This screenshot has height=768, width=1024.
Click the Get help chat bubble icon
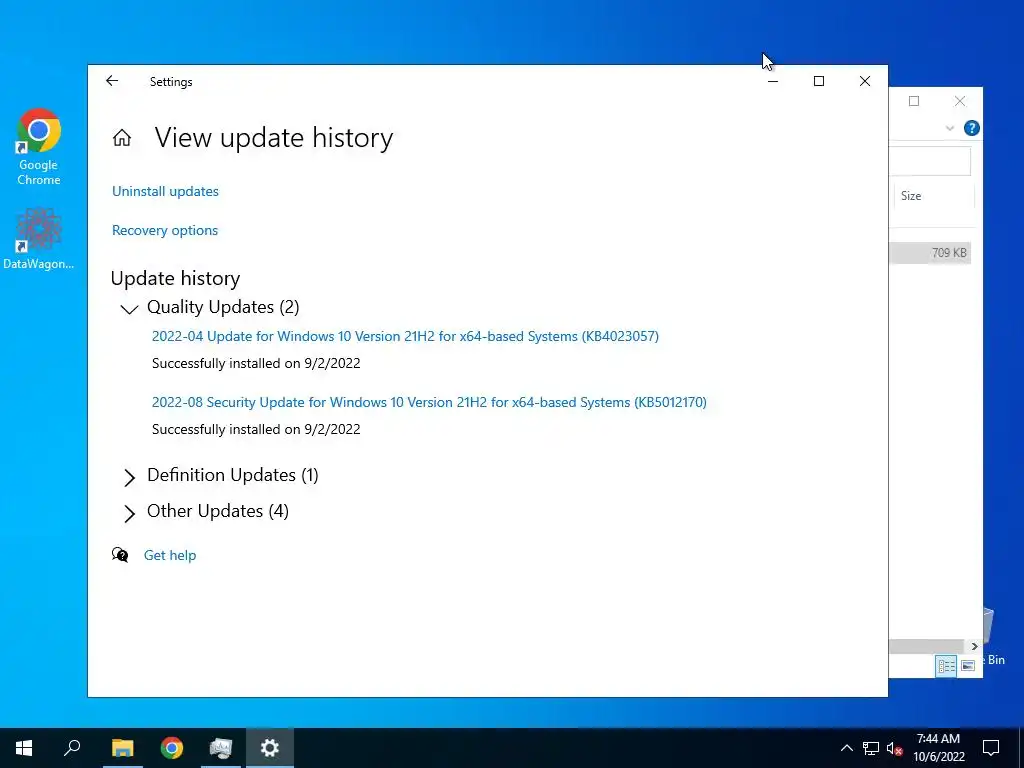pyautogui.click(x=120, y=555)
